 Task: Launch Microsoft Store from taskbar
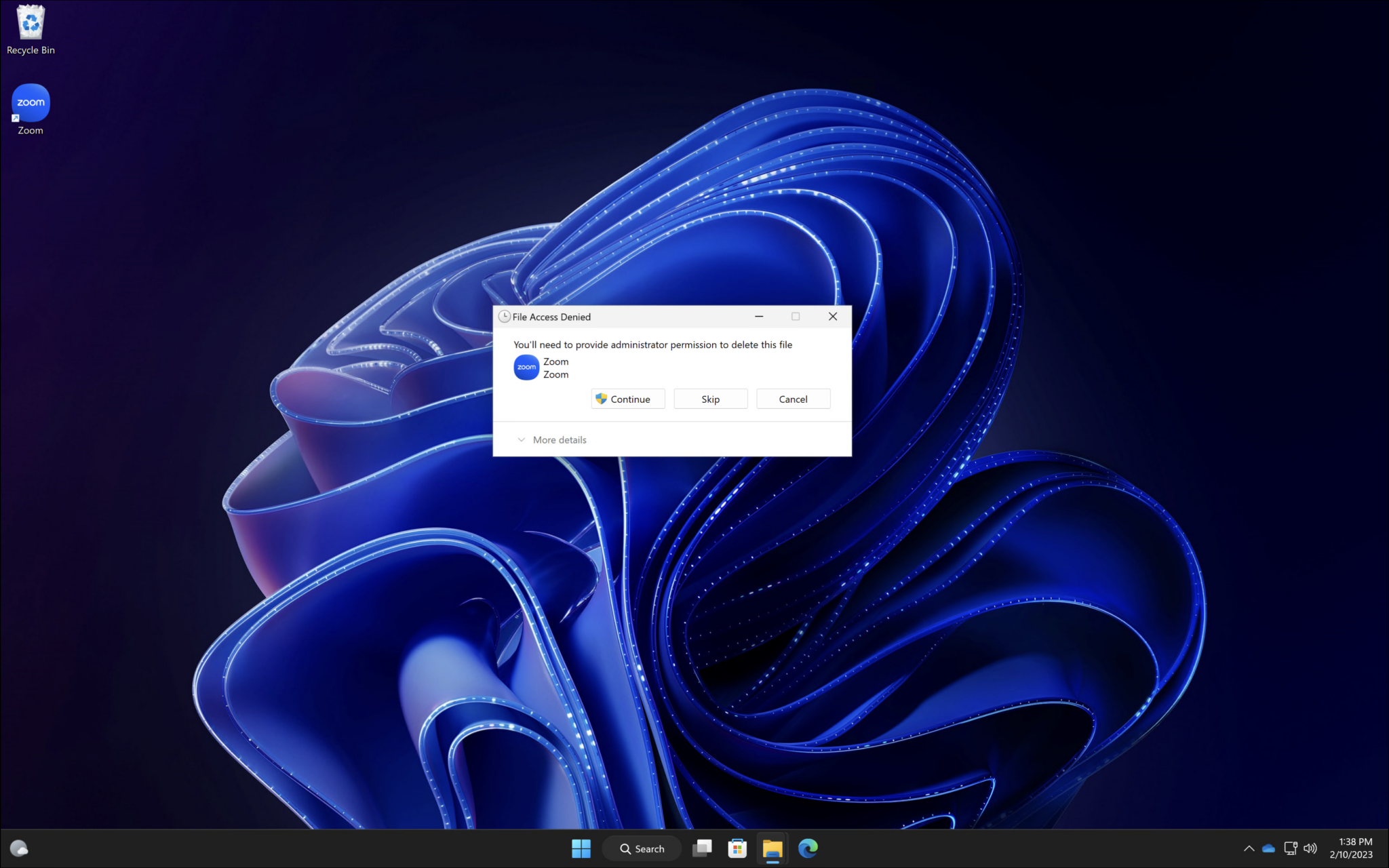737,848
